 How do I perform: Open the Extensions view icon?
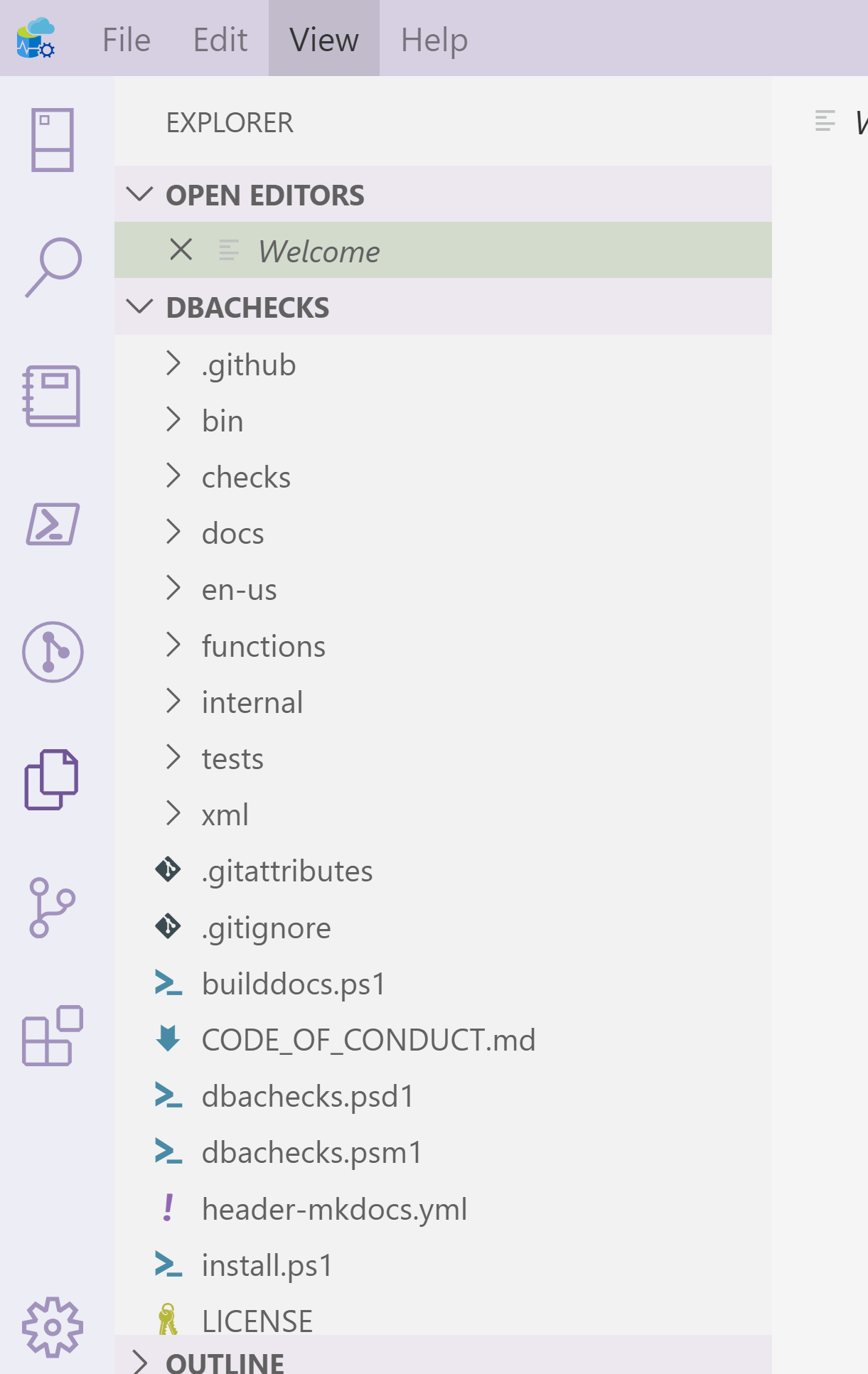[x=53, y=1036]
